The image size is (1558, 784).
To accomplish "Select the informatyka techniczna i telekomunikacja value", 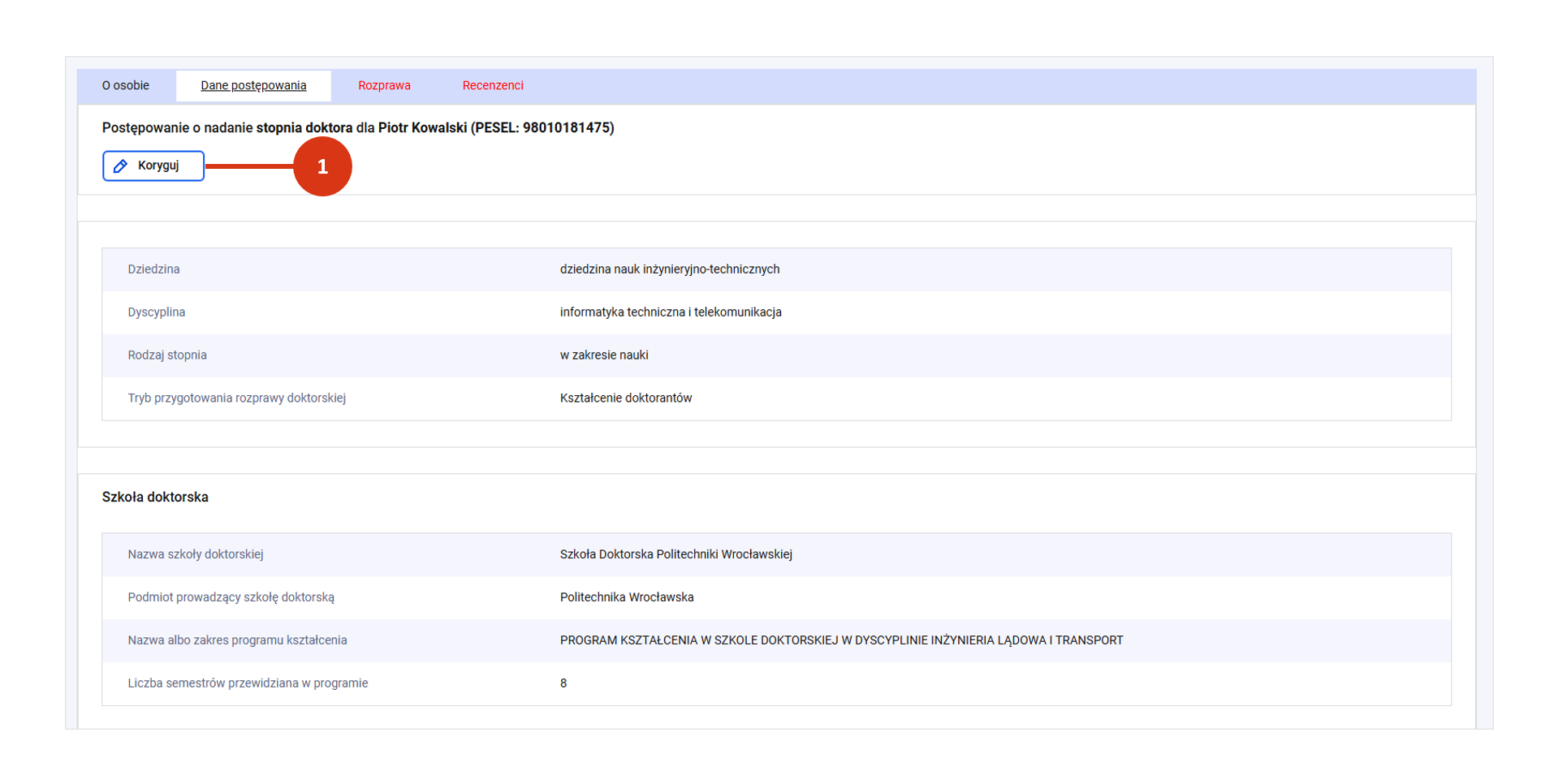I will (671, 312).
